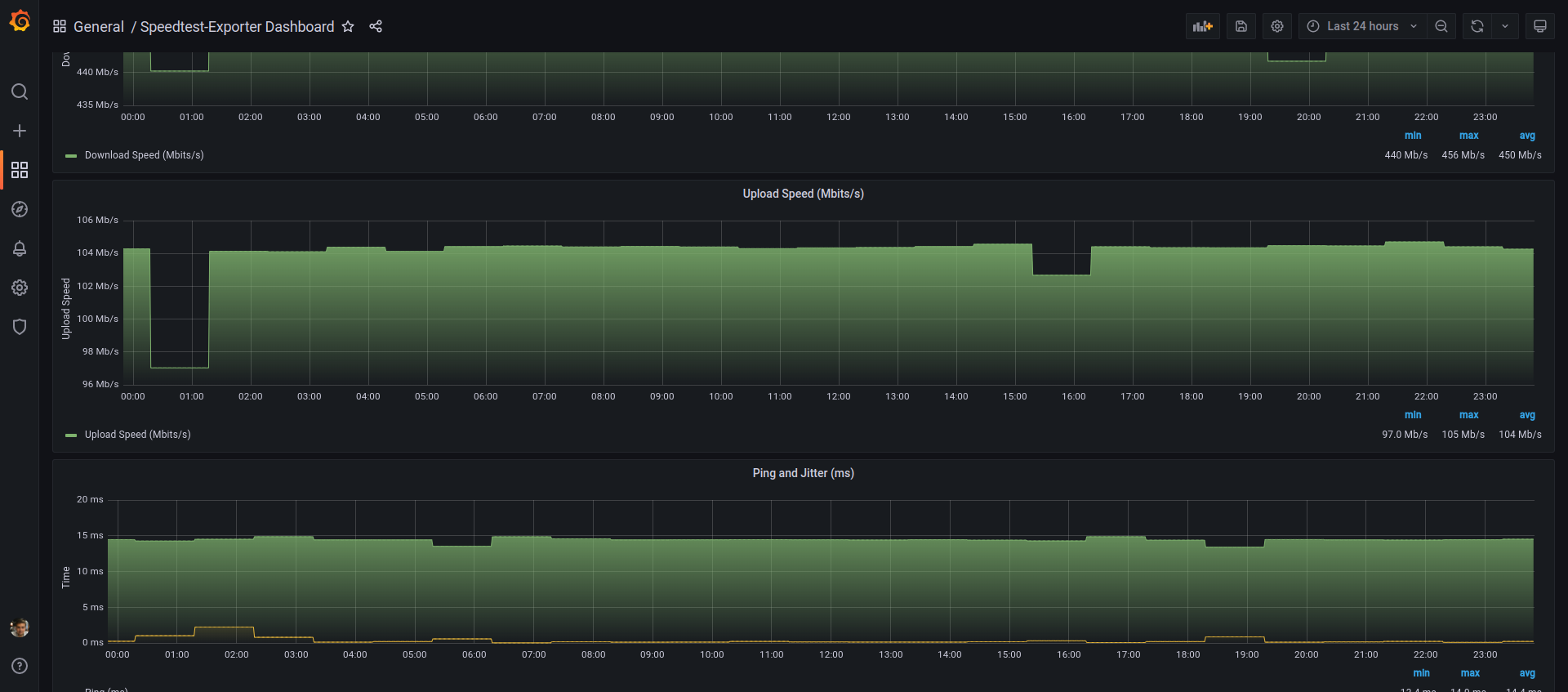
Task: Open the Dashboards icon in sidebar
Action: point(20,170)
